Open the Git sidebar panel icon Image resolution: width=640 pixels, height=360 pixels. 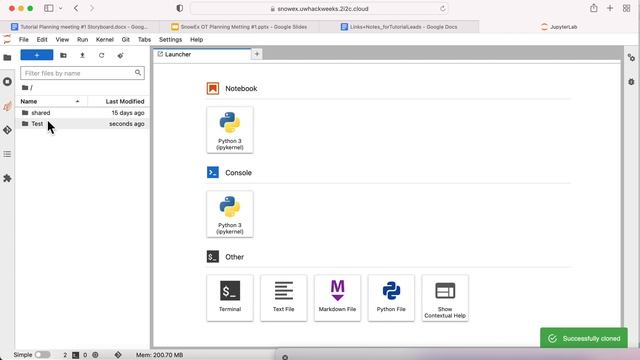tap(7, 130)
